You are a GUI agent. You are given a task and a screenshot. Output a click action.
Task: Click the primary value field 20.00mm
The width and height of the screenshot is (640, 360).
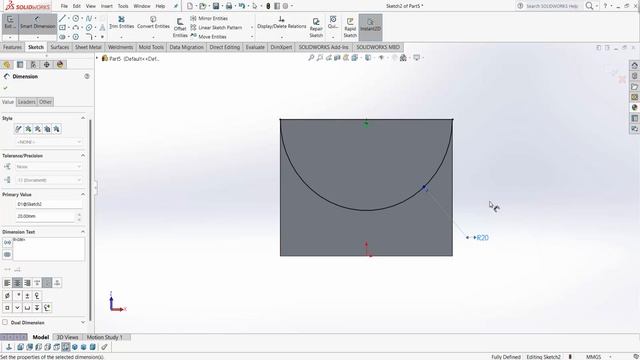pos(46,216)
